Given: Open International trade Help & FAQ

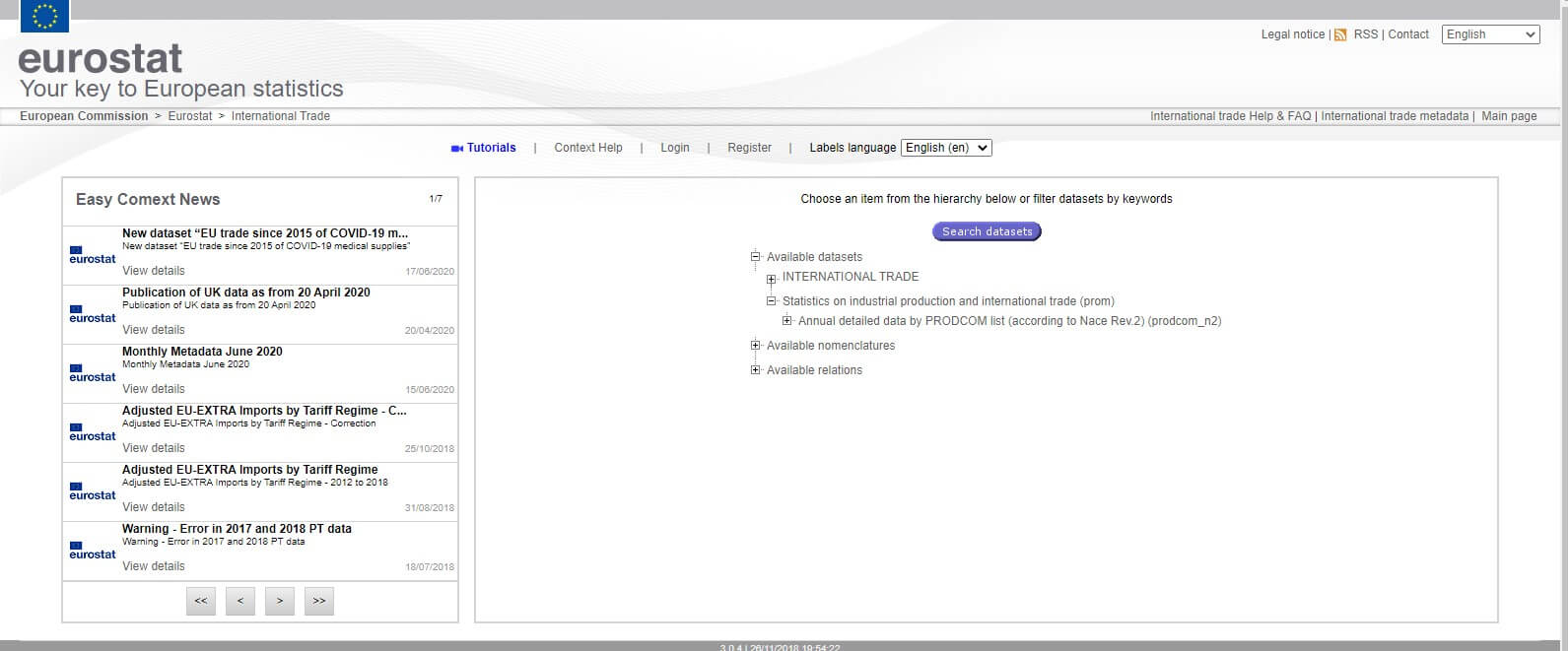Looking at the screenshot, I should coord(1231,116).
